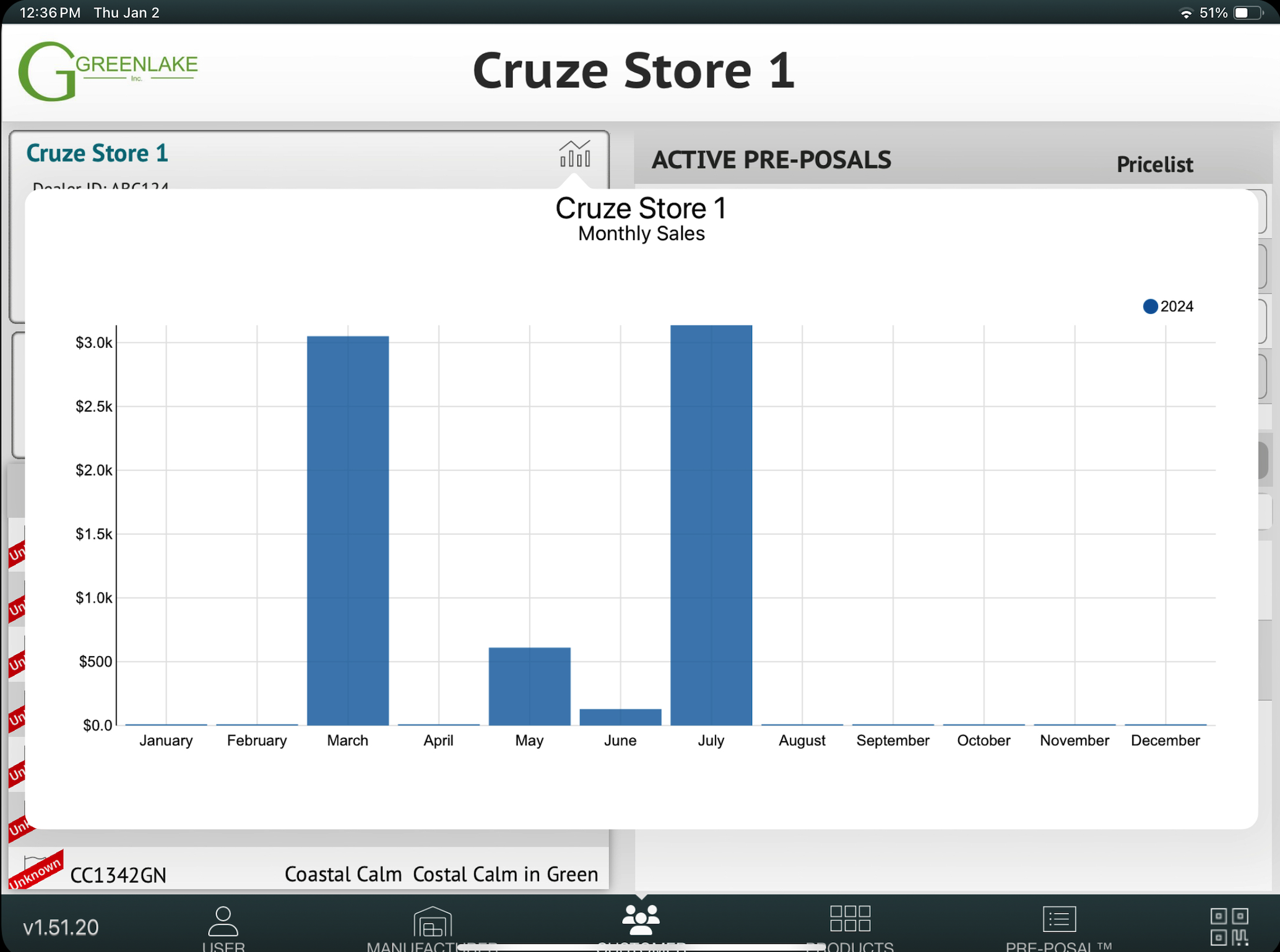
Task: Tap the sales chart icon
Action: [574, 154]
